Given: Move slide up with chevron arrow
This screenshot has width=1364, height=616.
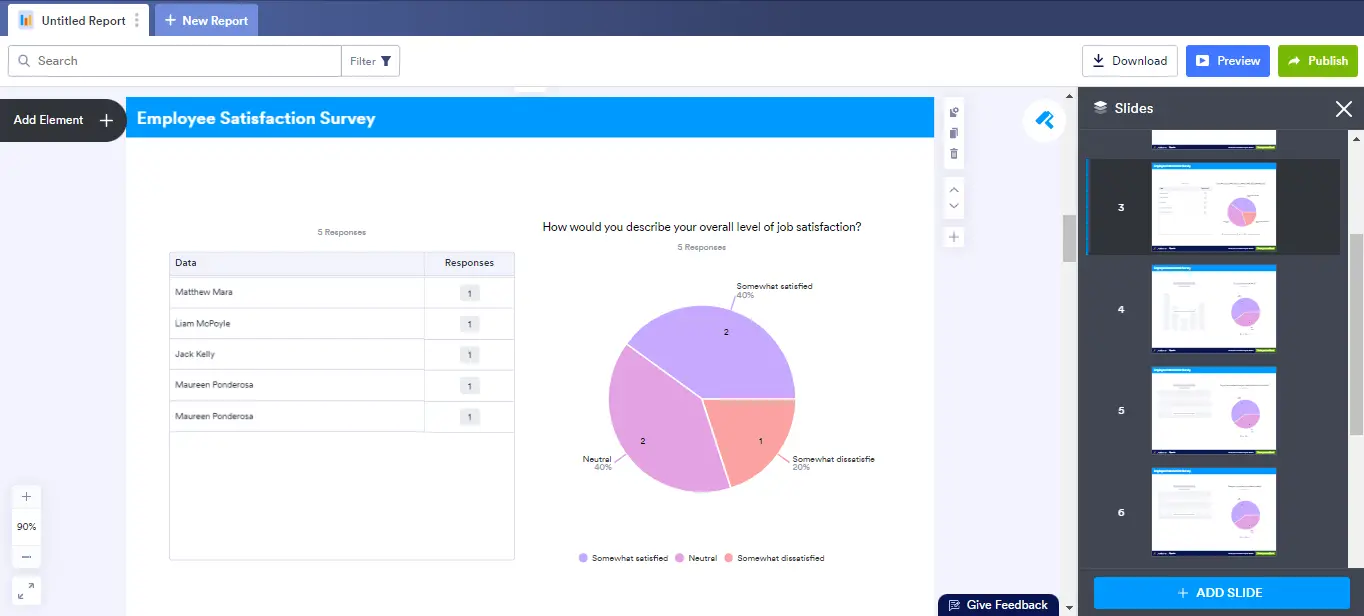Looking at the screenshot, I should [x=954, y=189].
